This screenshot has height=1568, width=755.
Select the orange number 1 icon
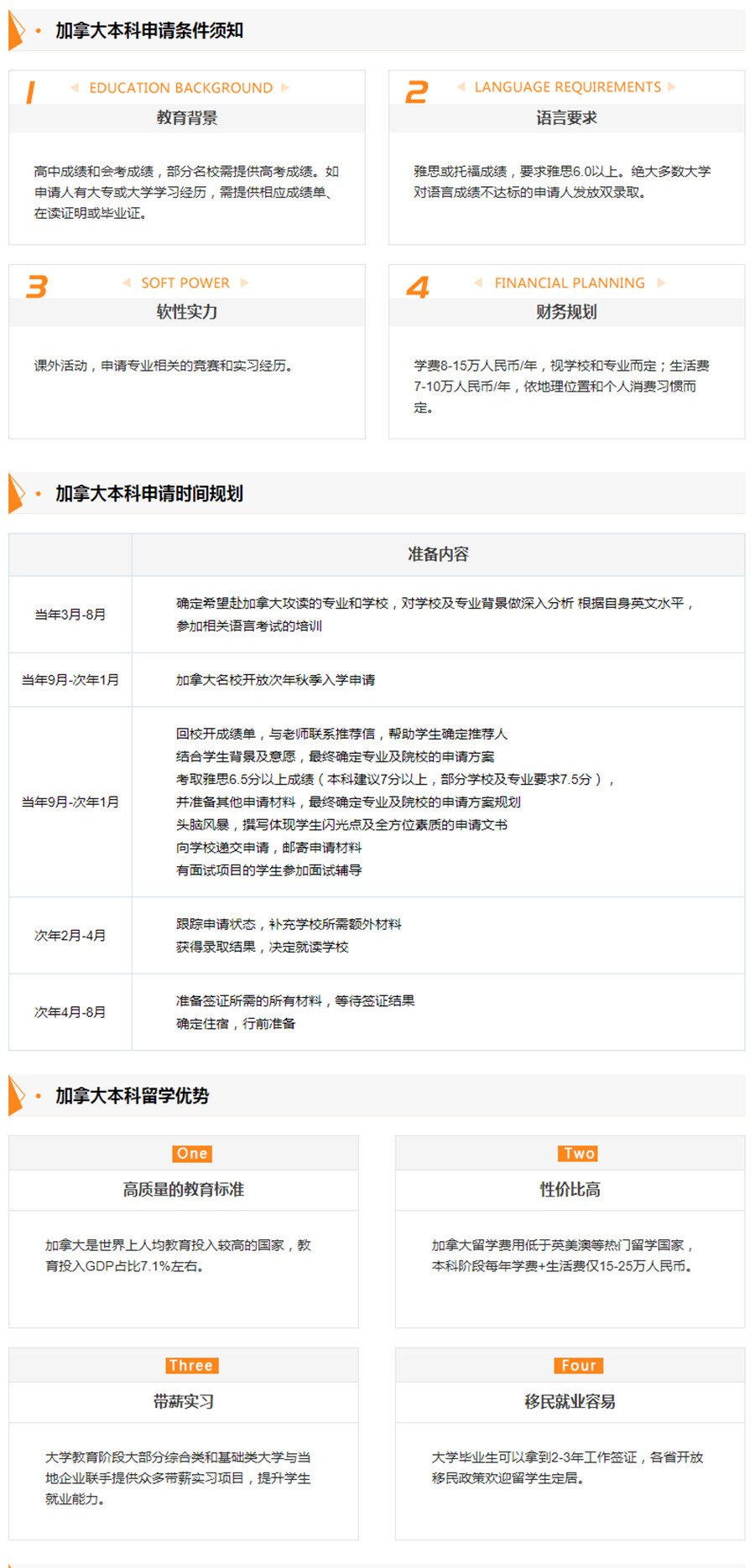31,92
